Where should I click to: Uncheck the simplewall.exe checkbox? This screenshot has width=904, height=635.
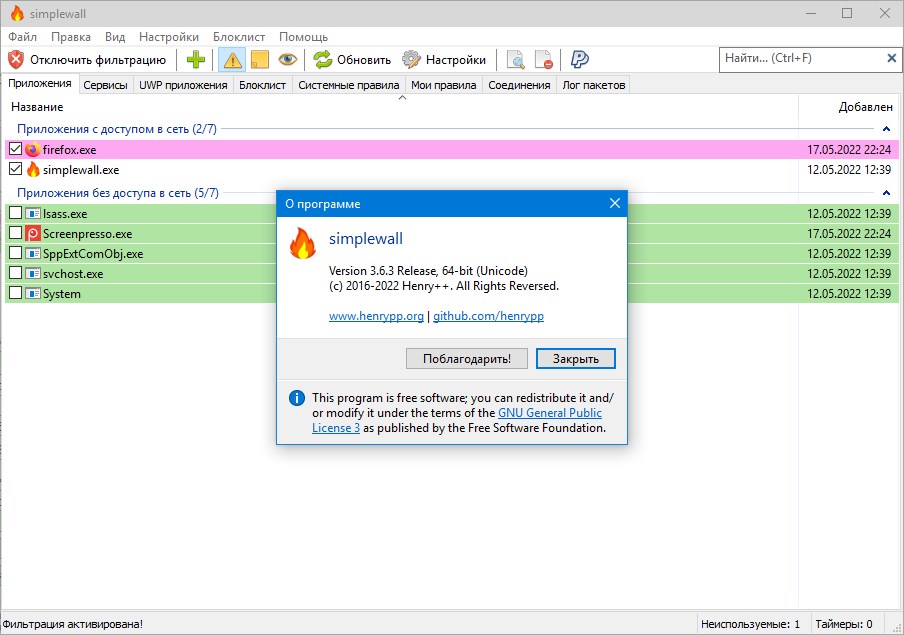tap(16, 169)
